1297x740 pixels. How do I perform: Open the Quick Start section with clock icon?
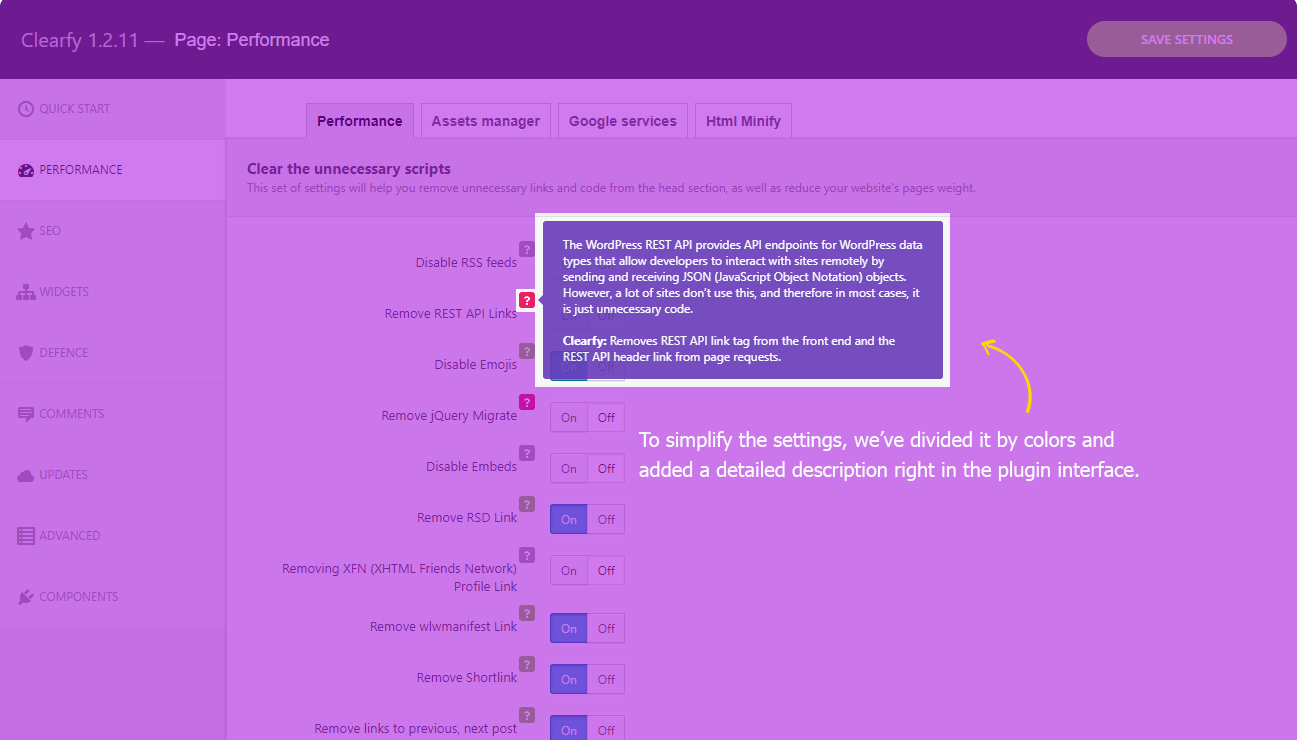click(x=112, y=109)
